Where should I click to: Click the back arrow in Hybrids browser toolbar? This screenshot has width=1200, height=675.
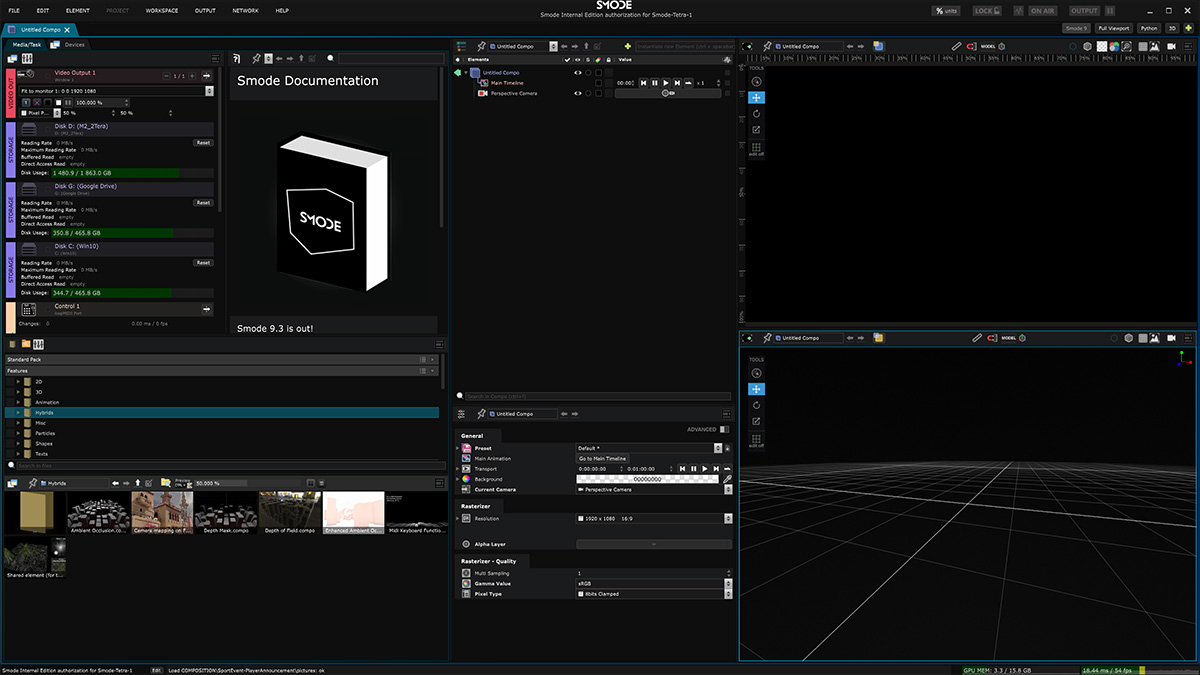tap(115, 483)
